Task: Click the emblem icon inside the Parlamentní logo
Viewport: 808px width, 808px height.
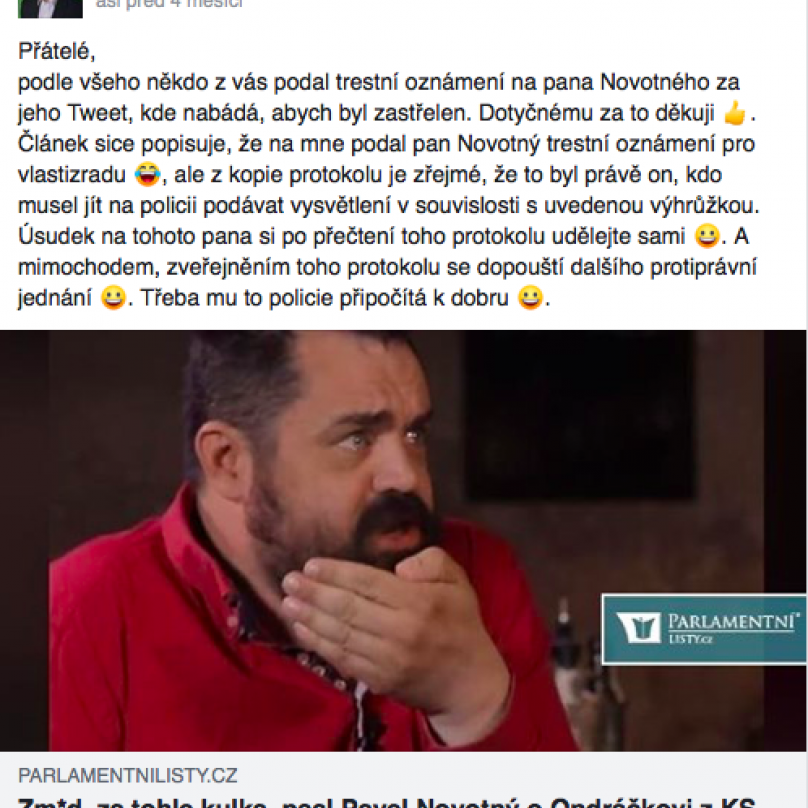Action: coord(639,628)
